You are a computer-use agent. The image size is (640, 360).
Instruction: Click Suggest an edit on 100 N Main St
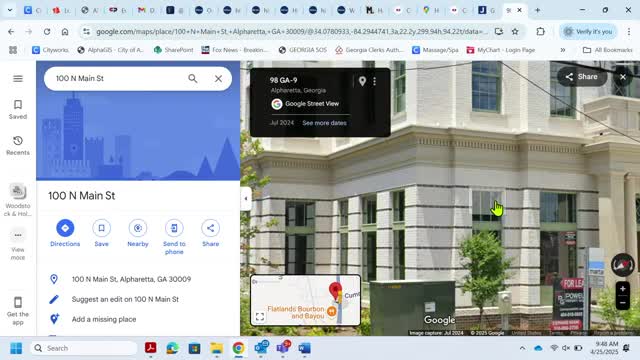coord(125,299)
